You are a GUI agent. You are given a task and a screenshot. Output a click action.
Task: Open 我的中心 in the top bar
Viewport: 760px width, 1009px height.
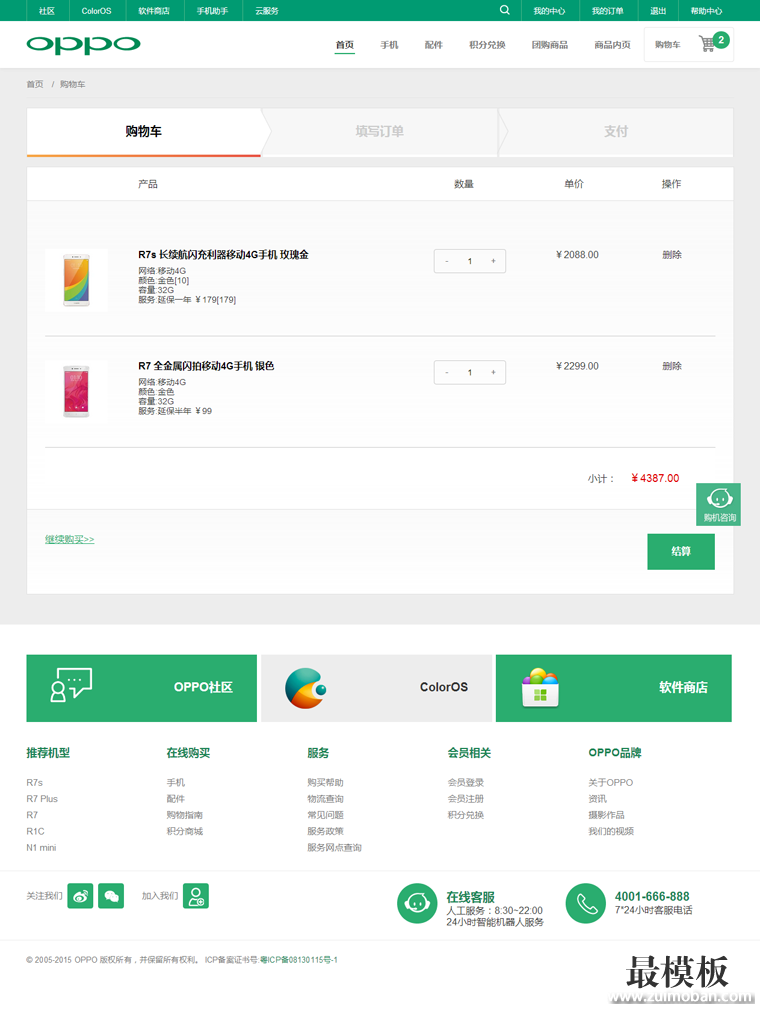549,11
